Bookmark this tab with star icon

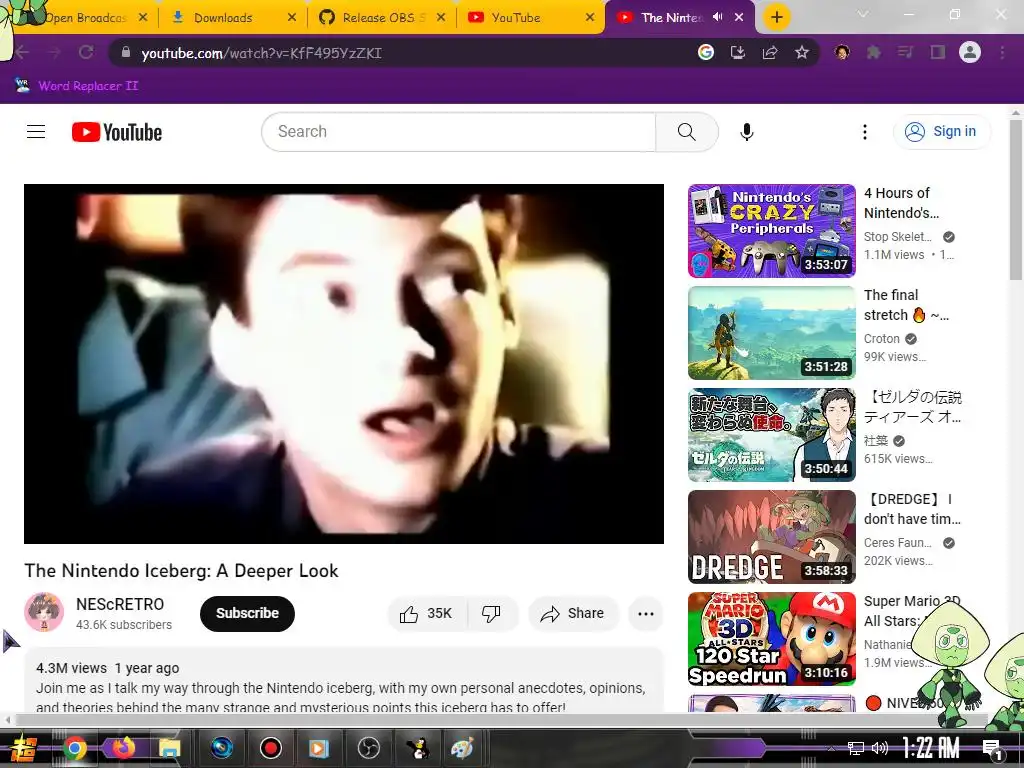pos(802,52)
